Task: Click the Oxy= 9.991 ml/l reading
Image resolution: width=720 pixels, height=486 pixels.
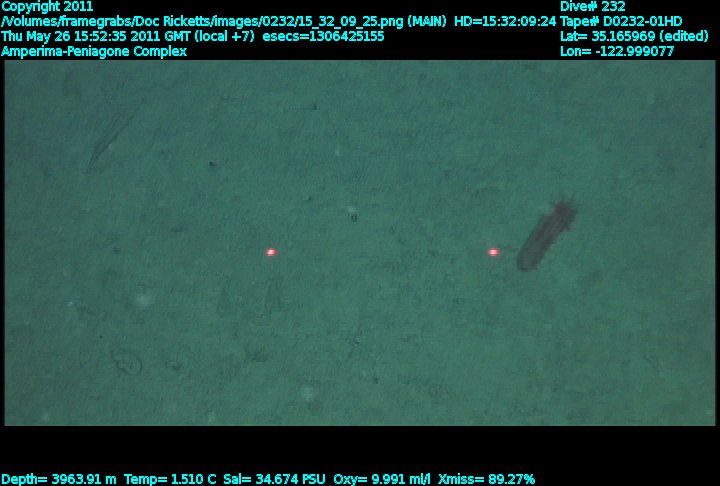Action: pos(382,479)
